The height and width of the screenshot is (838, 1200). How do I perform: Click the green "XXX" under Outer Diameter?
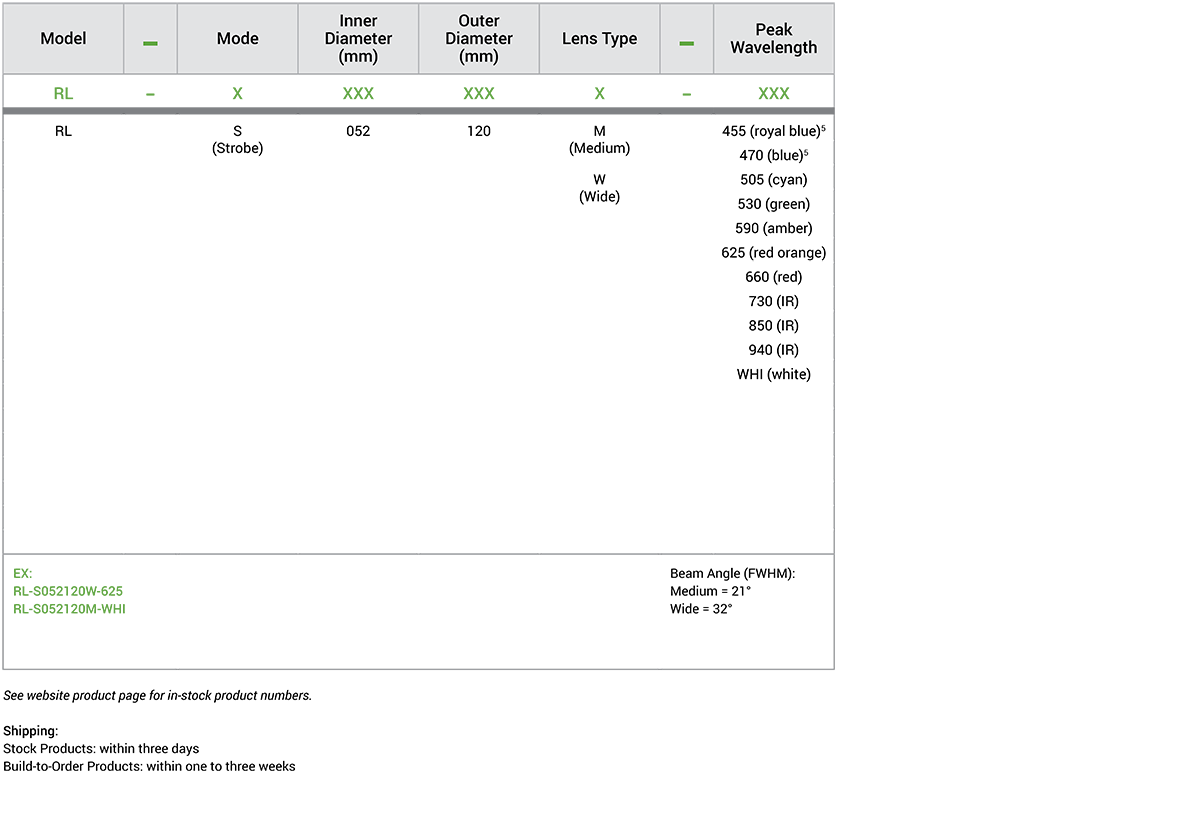click(479, 93)
